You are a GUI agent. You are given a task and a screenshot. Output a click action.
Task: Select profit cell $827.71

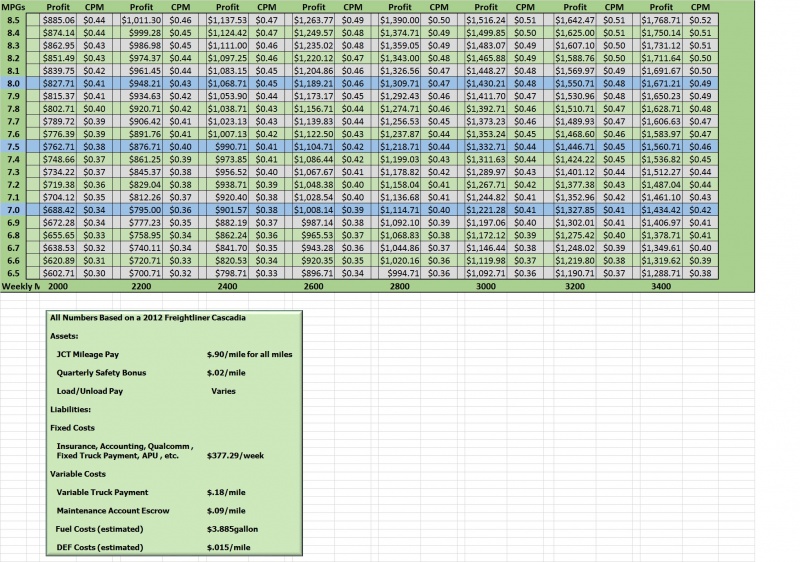point(58,83)
